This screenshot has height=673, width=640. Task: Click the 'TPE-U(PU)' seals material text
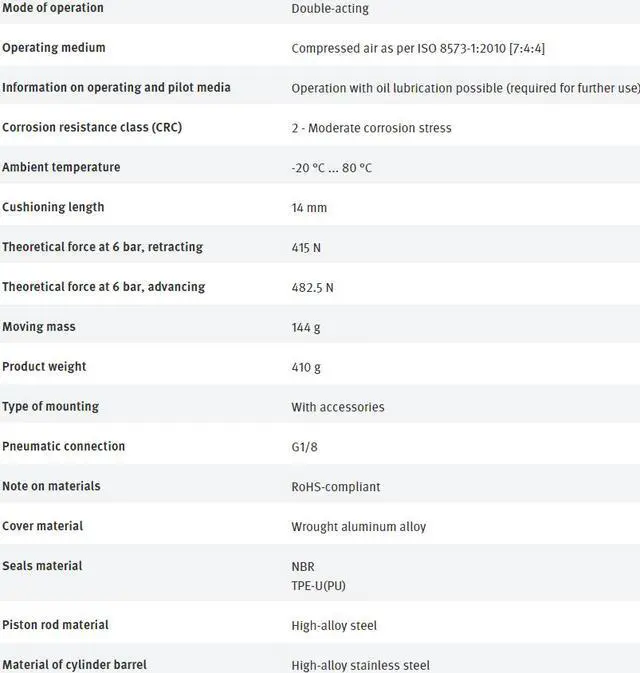(x=318, y=585)
